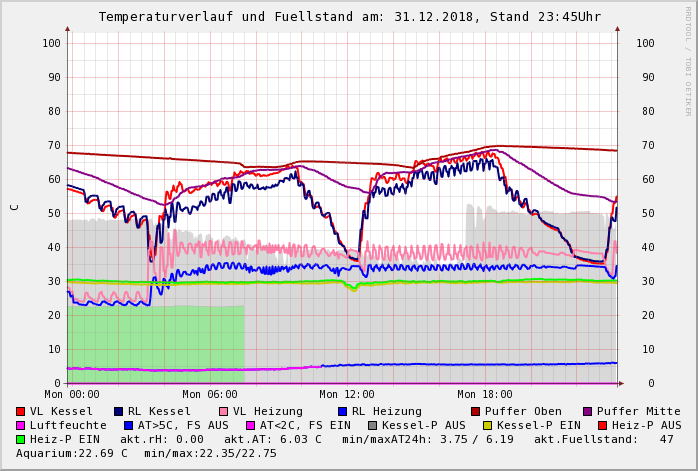
Task: Click the gray Kessel-P AUS swatch
Action: click(x=373, y=425)
